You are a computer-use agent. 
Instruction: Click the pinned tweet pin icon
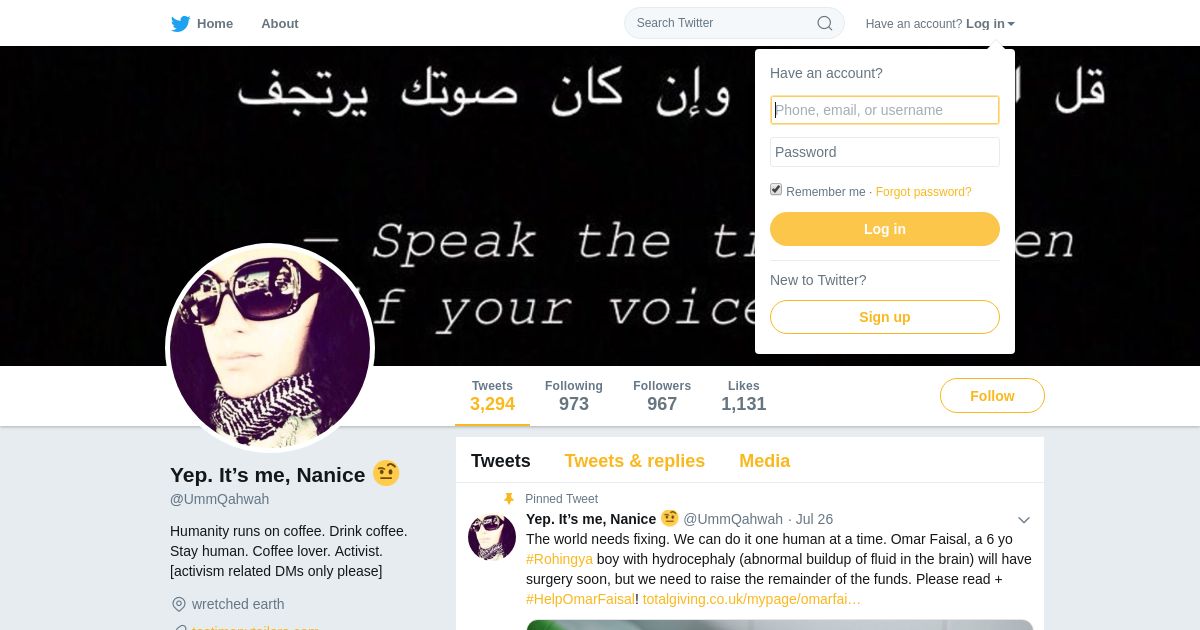(508, 499)
